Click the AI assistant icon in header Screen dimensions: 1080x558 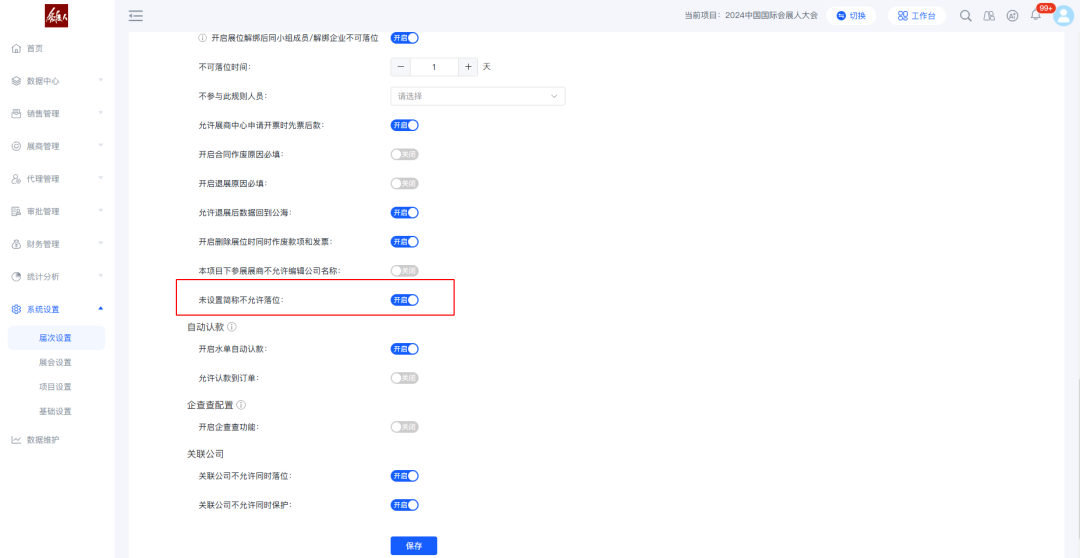pos(1012,15)
